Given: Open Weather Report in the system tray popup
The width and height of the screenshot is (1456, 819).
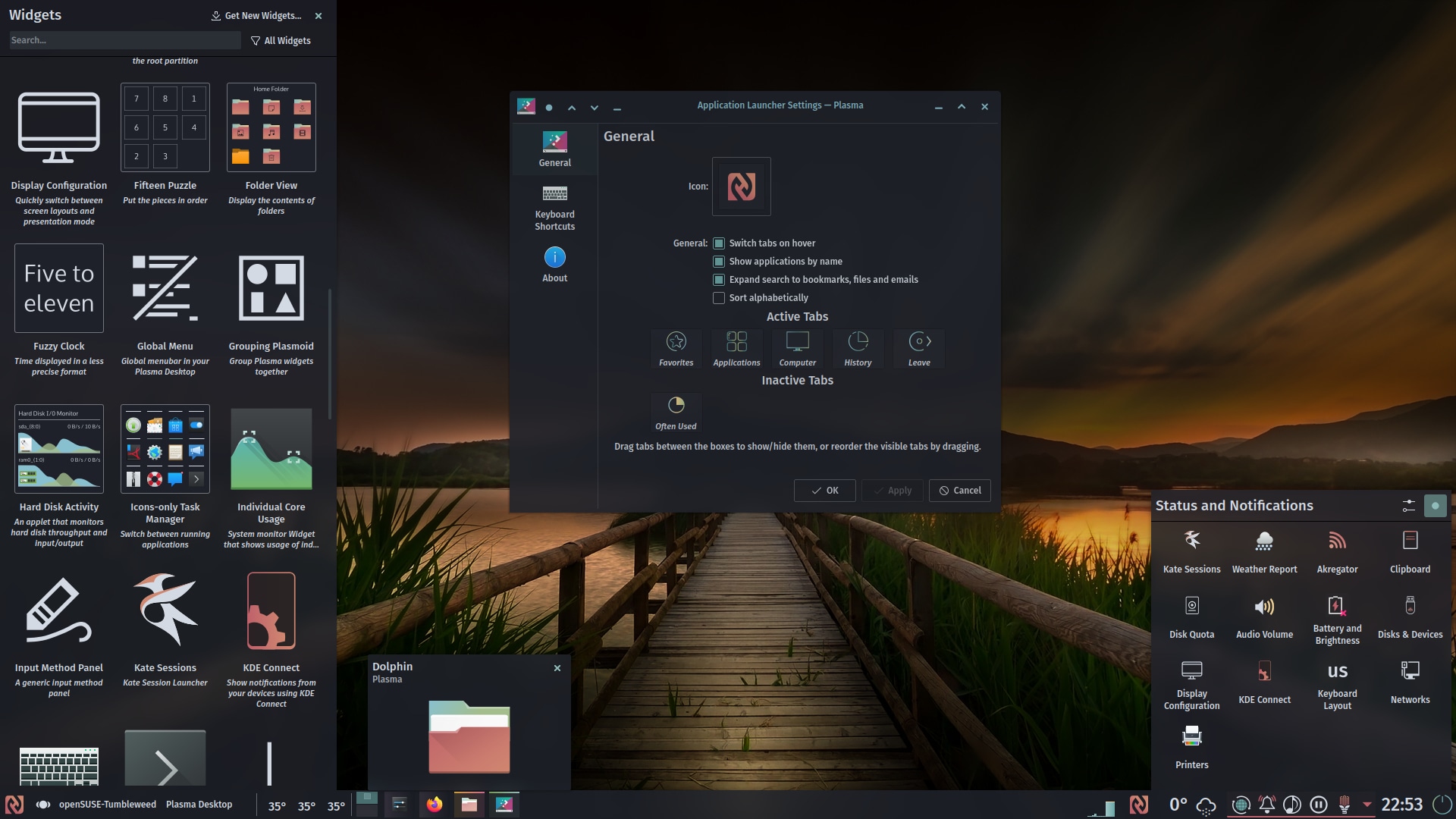Looking at the screenshot, I should (x=1264, y=552).
